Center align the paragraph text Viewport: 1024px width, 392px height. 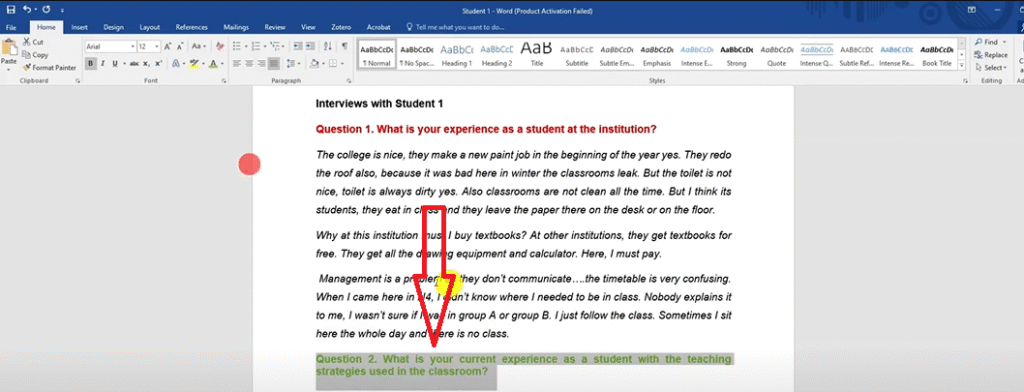(x=249, y=63)
